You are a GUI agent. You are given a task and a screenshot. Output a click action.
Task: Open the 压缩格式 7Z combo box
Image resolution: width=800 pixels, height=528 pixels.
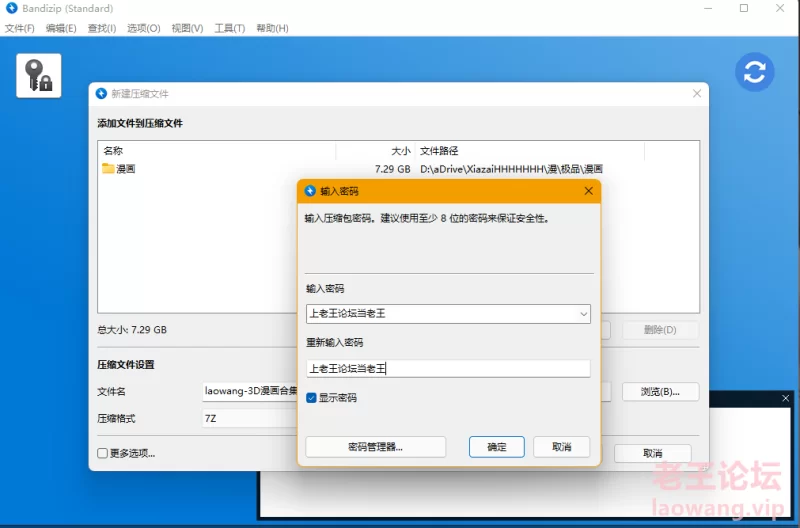click(x=250, y=418)
